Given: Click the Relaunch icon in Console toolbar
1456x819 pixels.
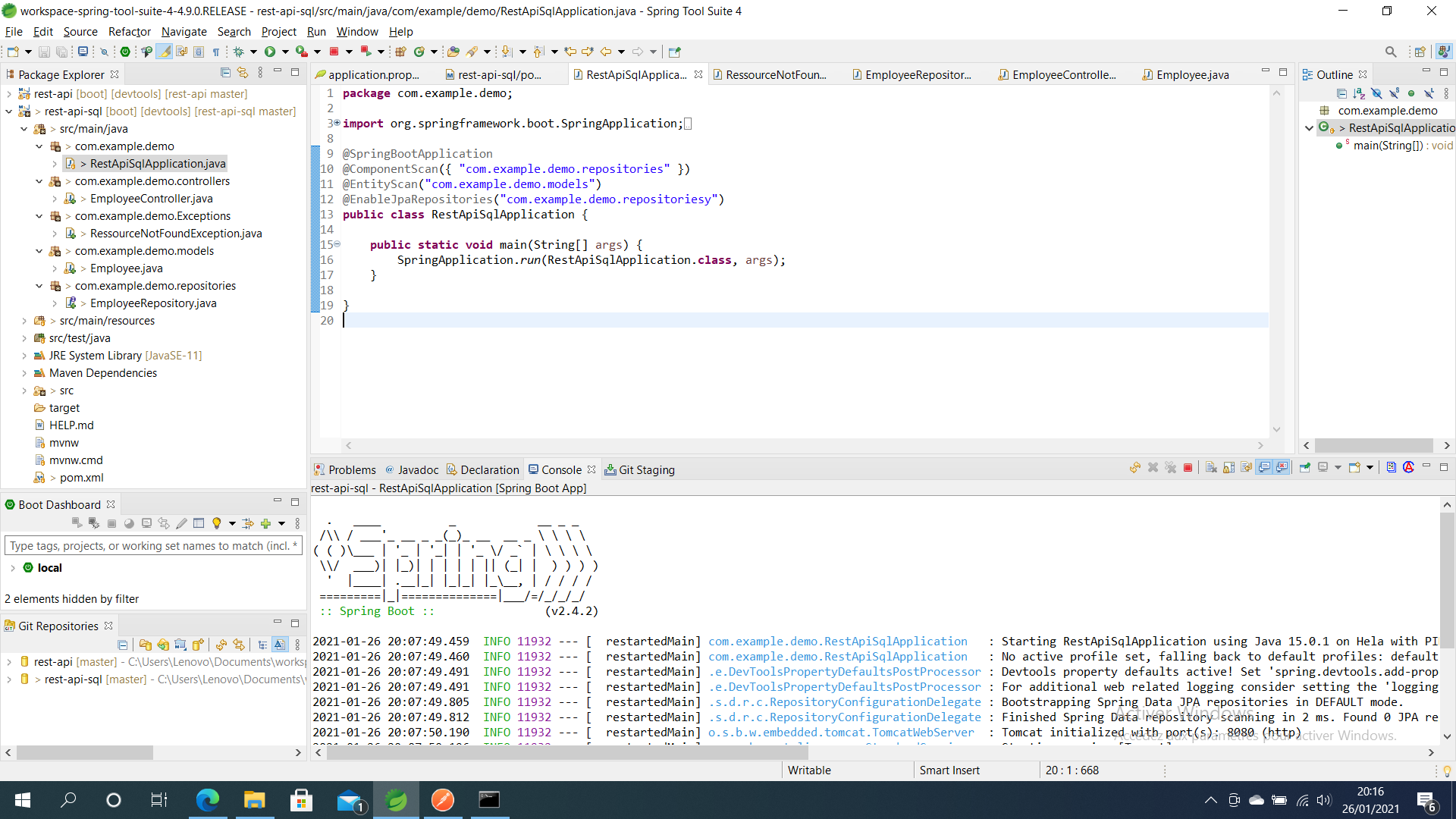Looking at the screenshot, I should pos(1135,467).
